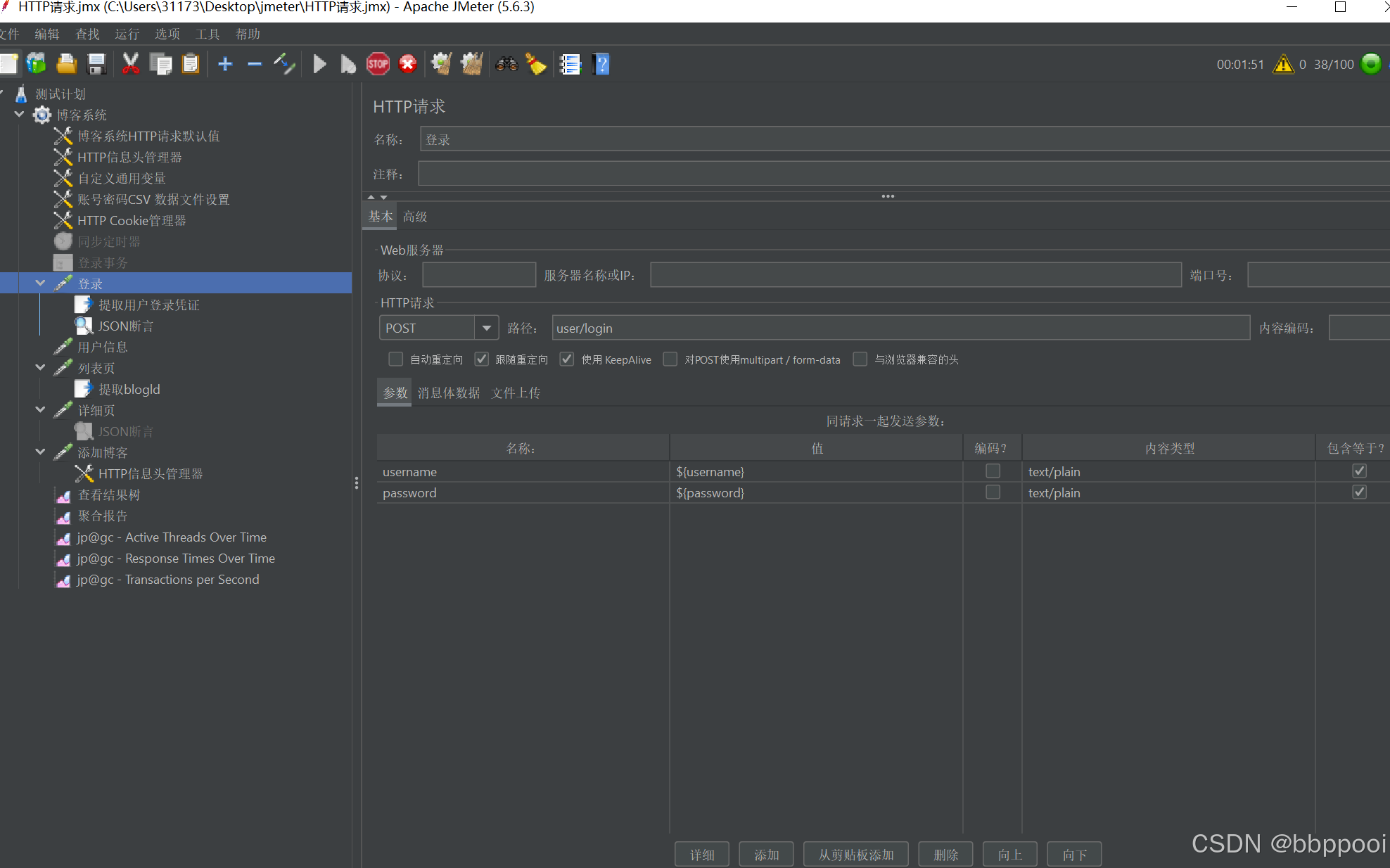Click the Save floppy disk icon
Image resolution: width=1390 pixels, height=868 pixels.
click(x=96, y=65)
